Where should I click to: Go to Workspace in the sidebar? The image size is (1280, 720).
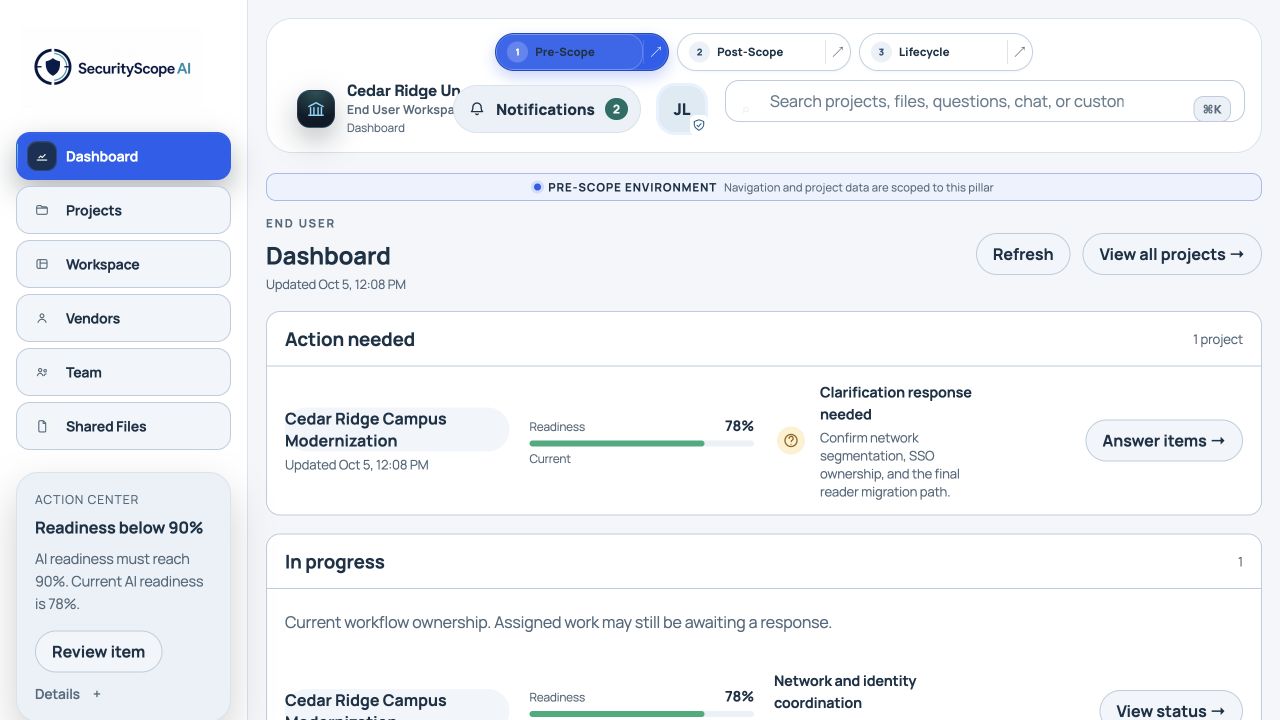tap(123, 264)
